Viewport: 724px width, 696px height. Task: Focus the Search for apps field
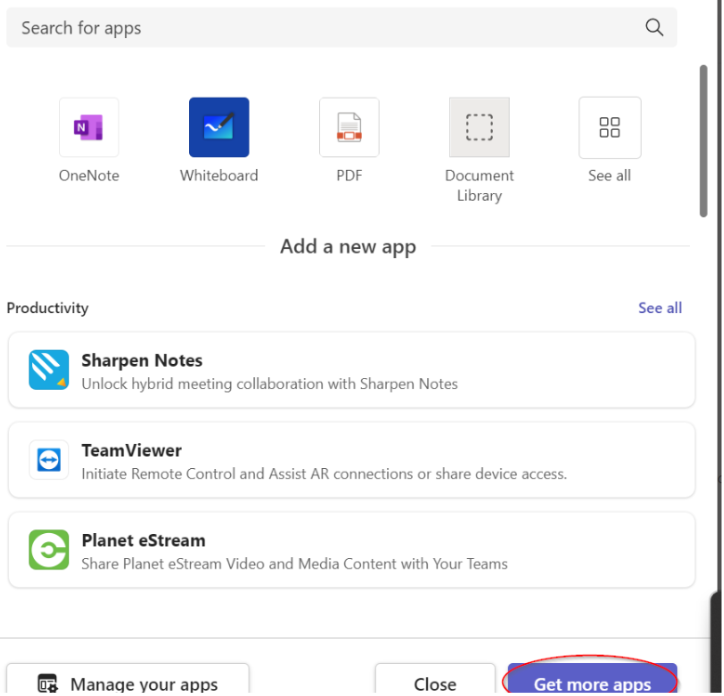[342, 28]
